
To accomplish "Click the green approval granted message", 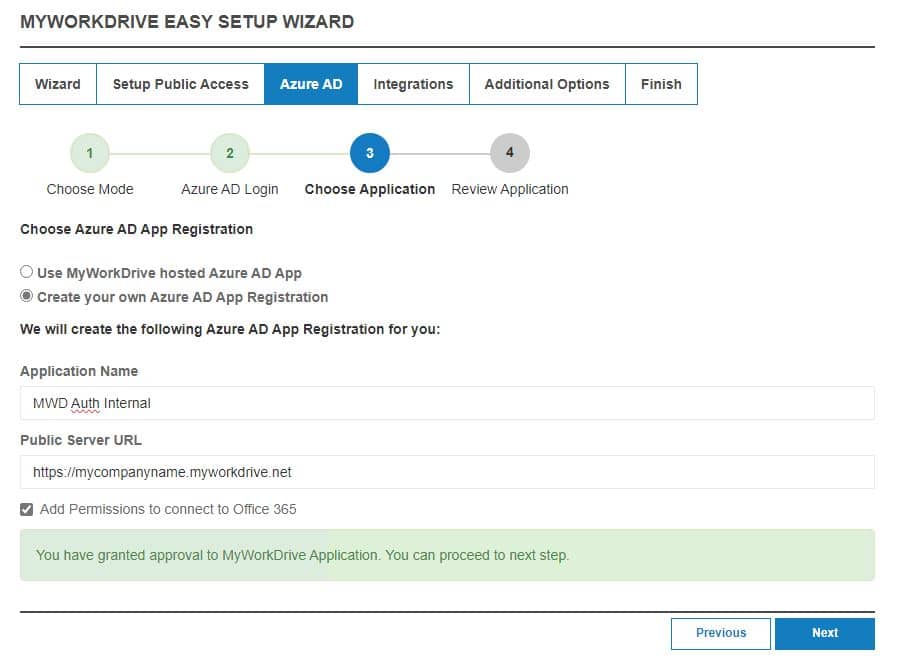I will pyautogui.click(x=447, y=555).
